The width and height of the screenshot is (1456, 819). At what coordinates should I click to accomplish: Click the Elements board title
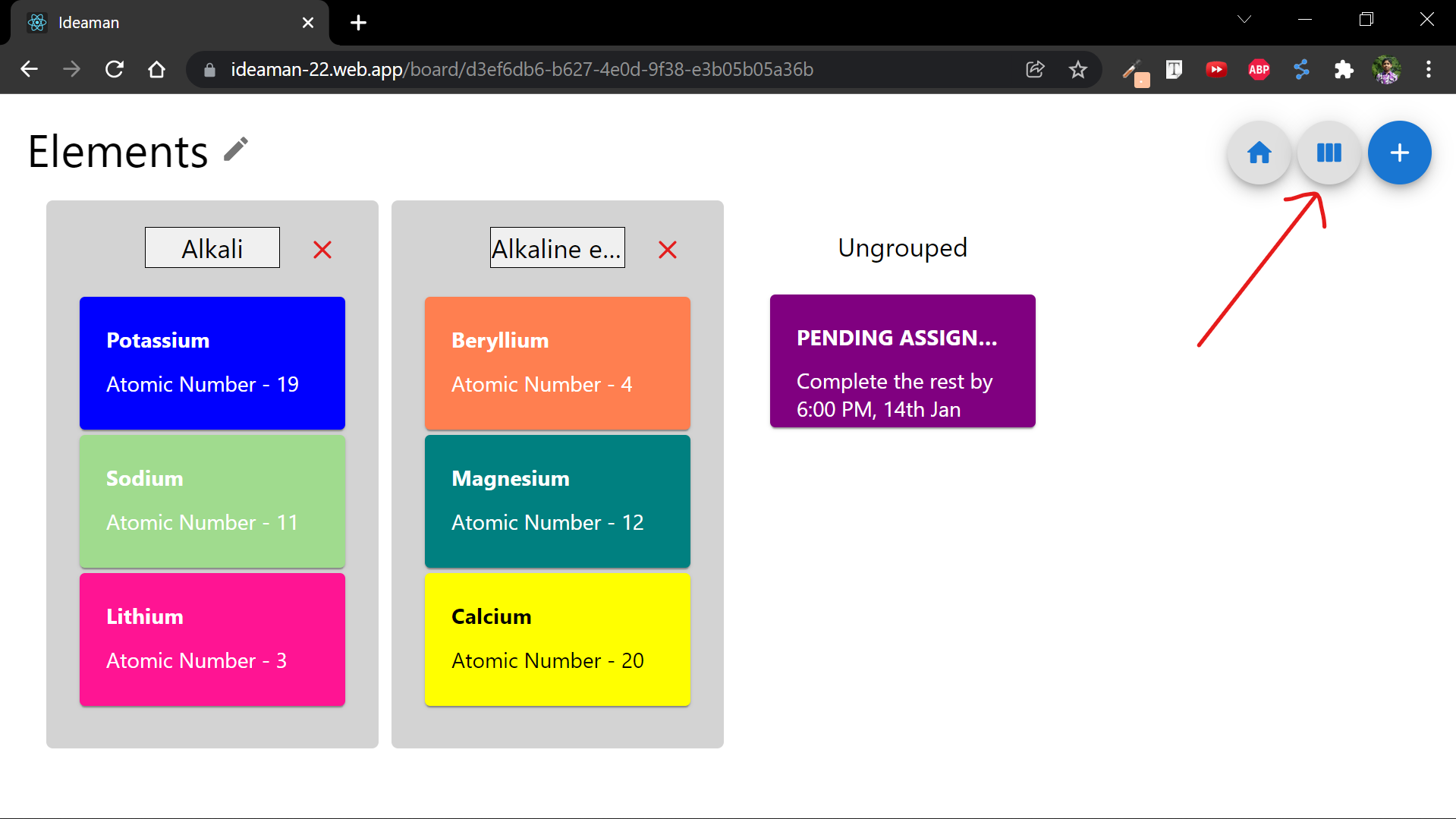click(x=118, y=151)
